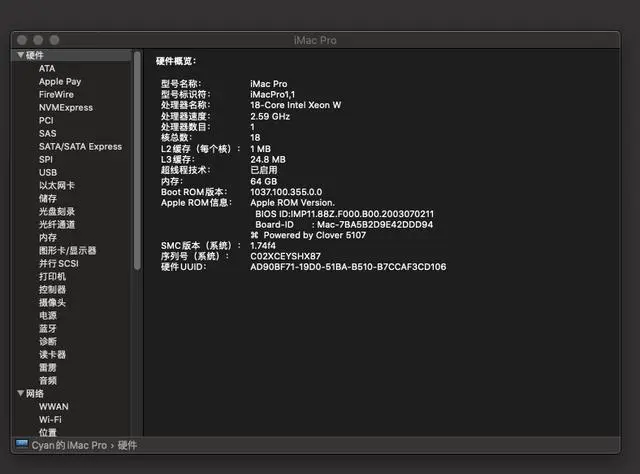This screenshot has width=640, height=474.
Task: Open the 读卡器 entry
Action: [52, 354]
